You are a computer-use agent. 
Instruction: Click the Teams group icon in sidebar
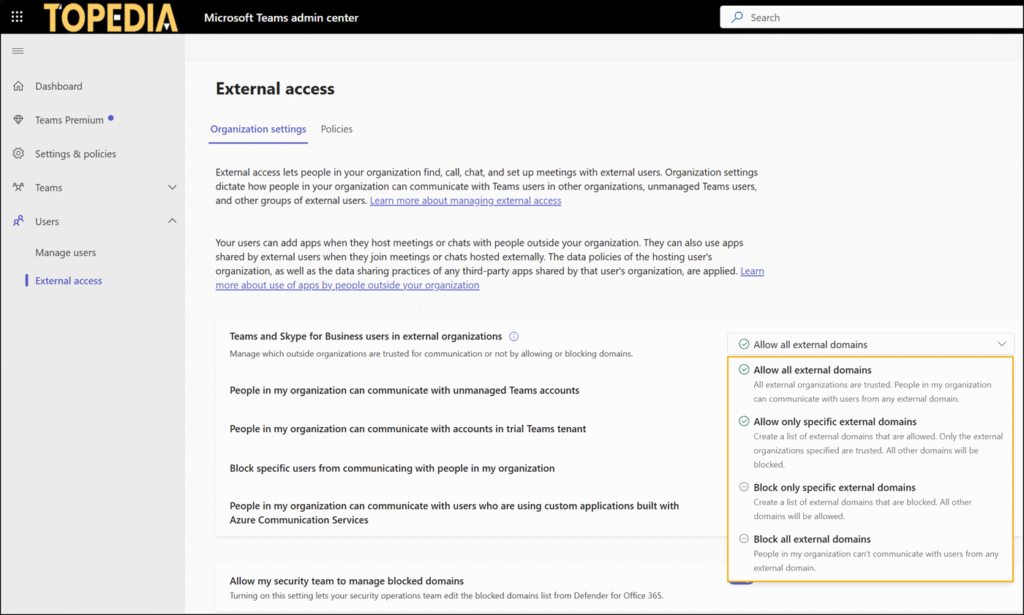click(18, 188)
